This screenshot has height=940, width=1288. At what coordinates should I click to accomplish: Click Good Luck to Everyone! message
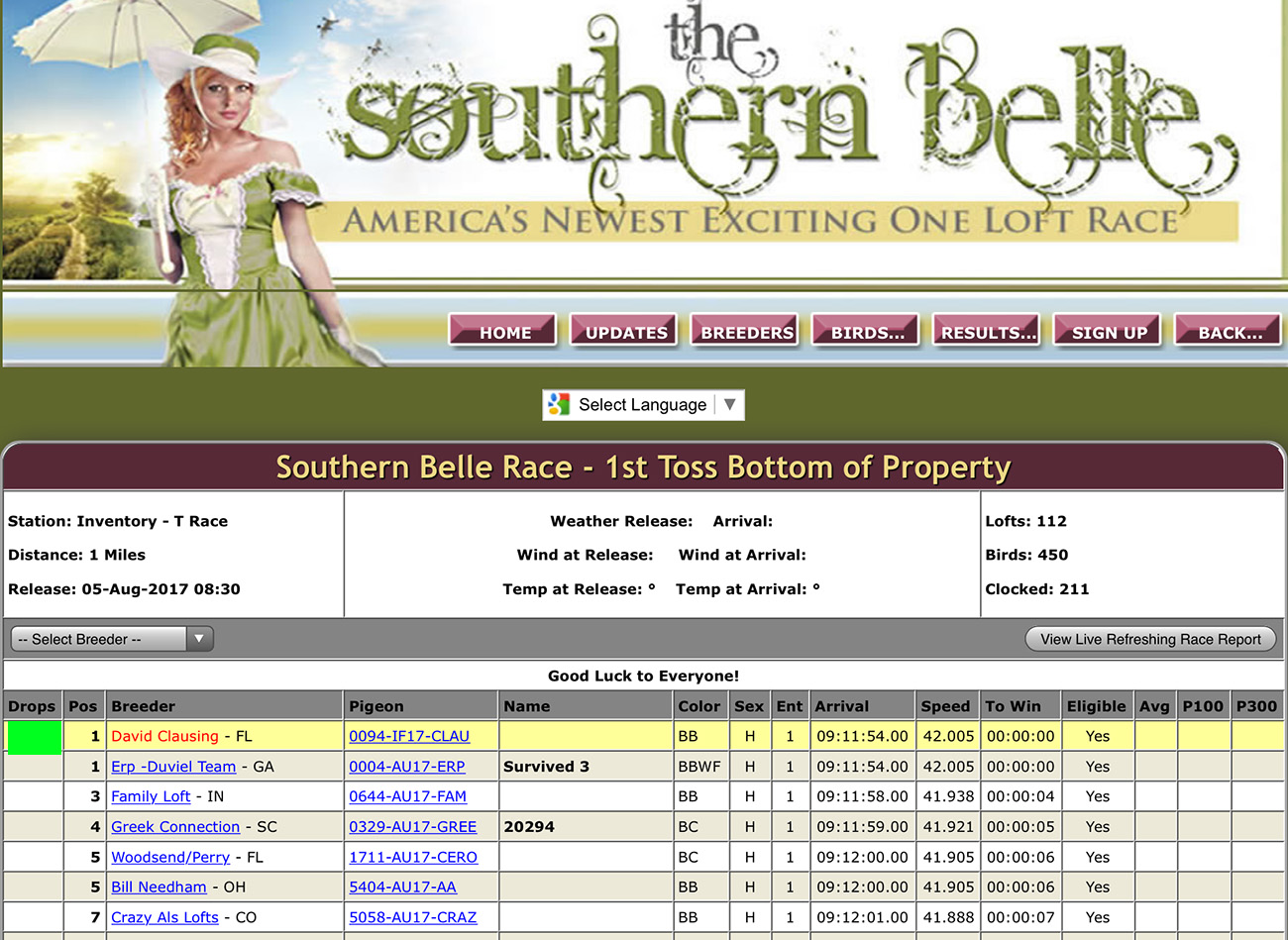coord(643,676)
